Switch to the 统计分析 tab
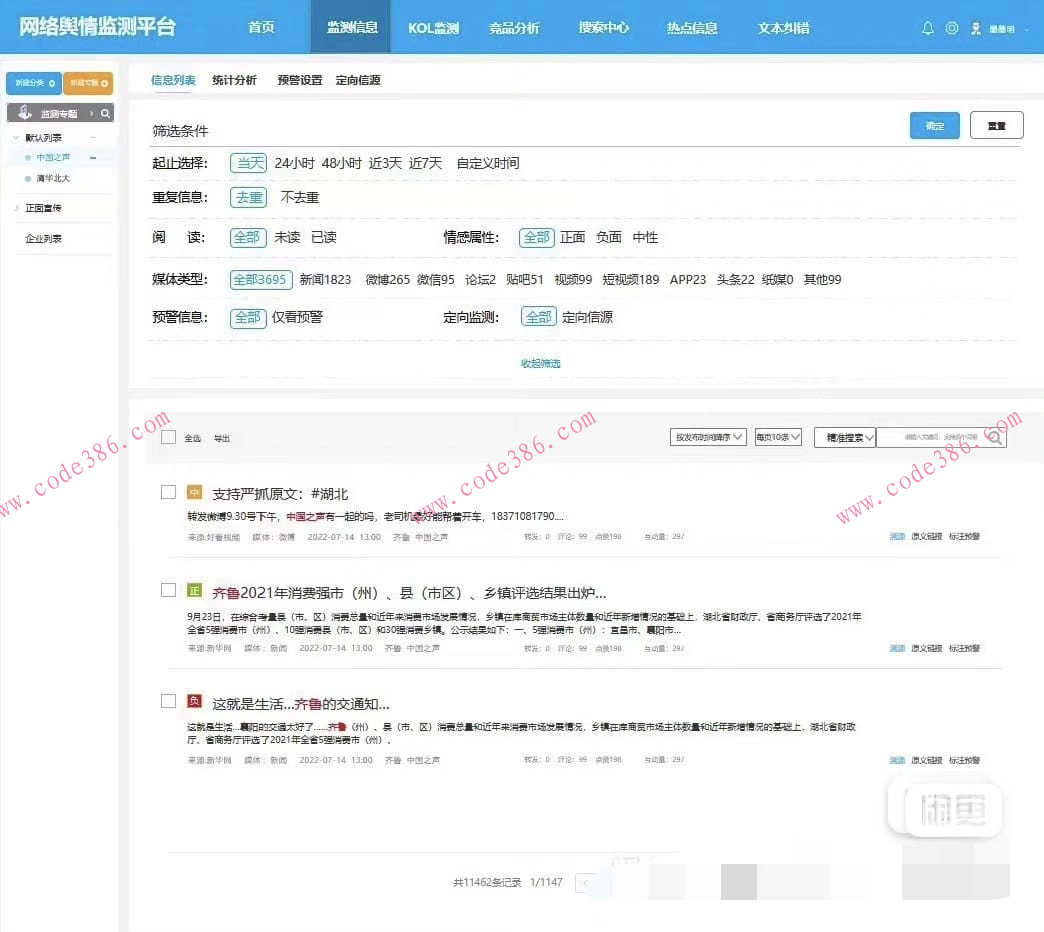 coord(232,80)
